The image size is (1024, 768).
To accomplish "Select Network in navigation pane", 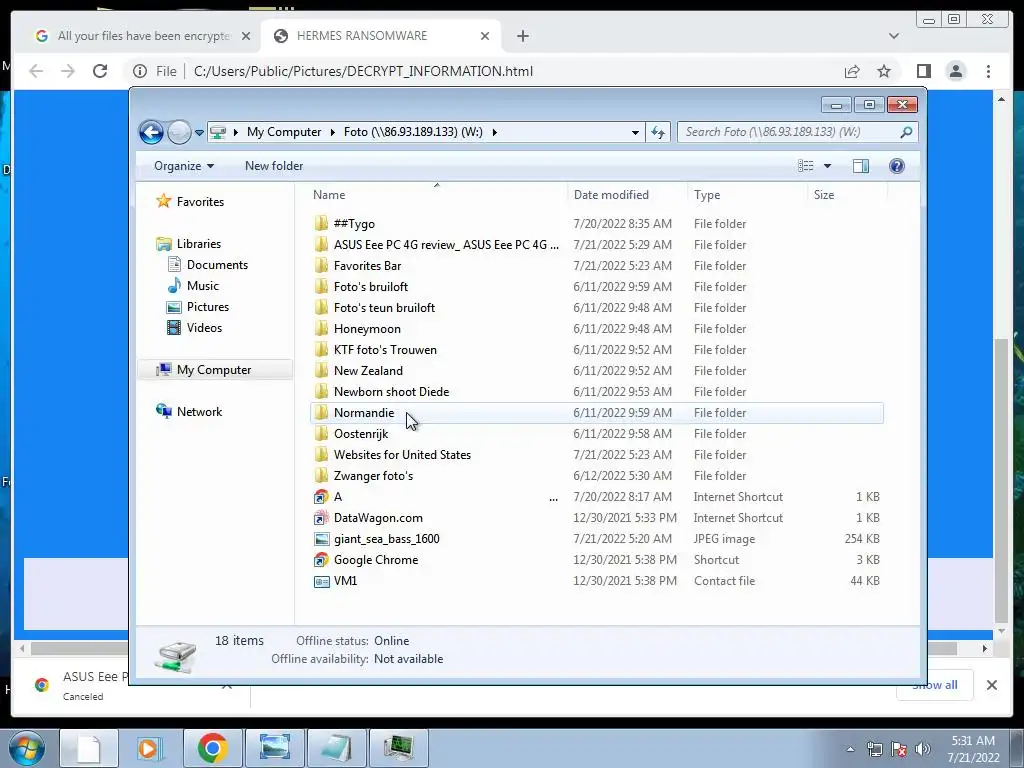I will point(189,411).
